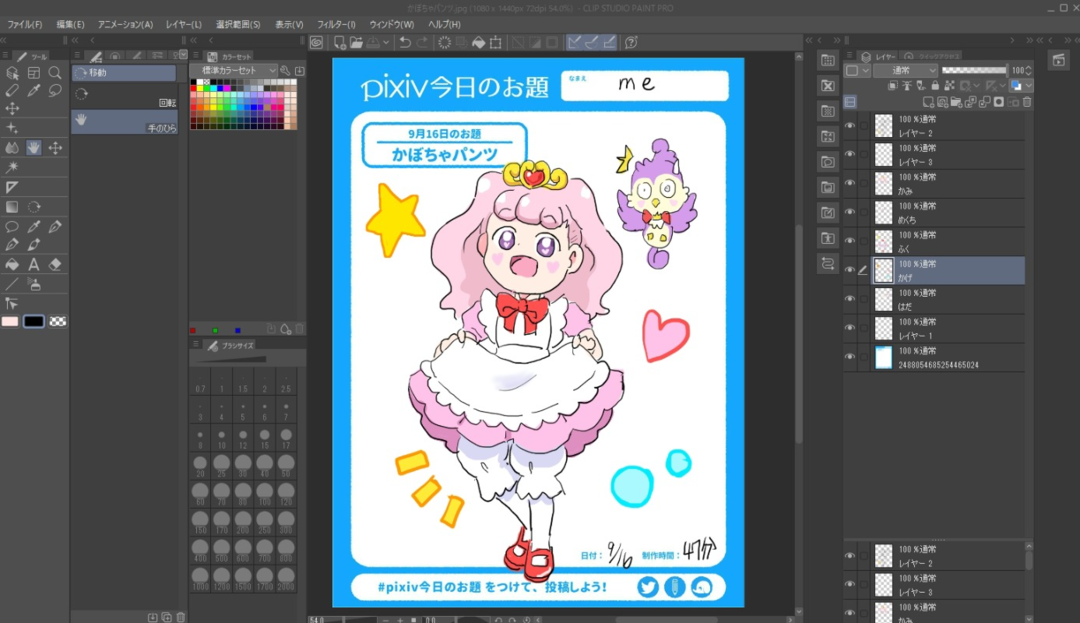Choose the Gradient tool
1080x623 pixels.
click(12, 207)
